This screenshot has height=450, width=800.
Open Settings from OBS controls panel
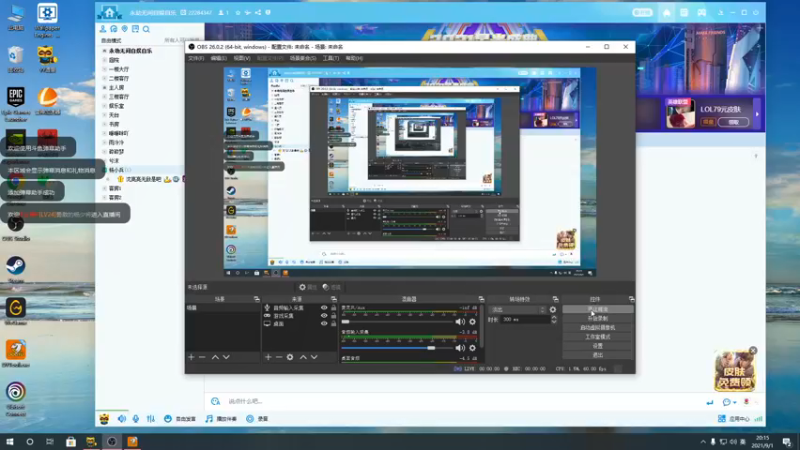pos(597,346)
